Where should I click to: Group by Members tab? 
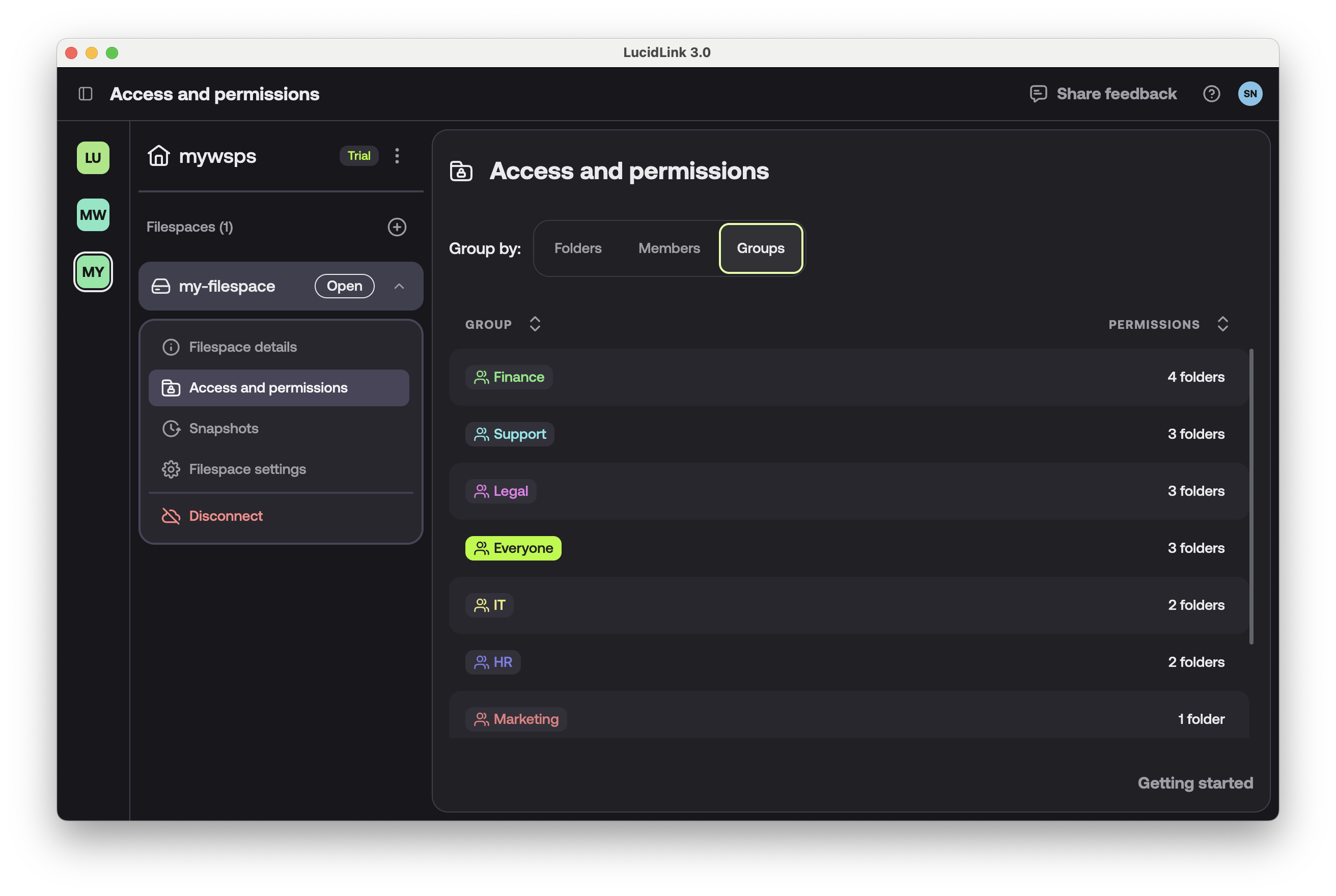(x=669, y=248)
